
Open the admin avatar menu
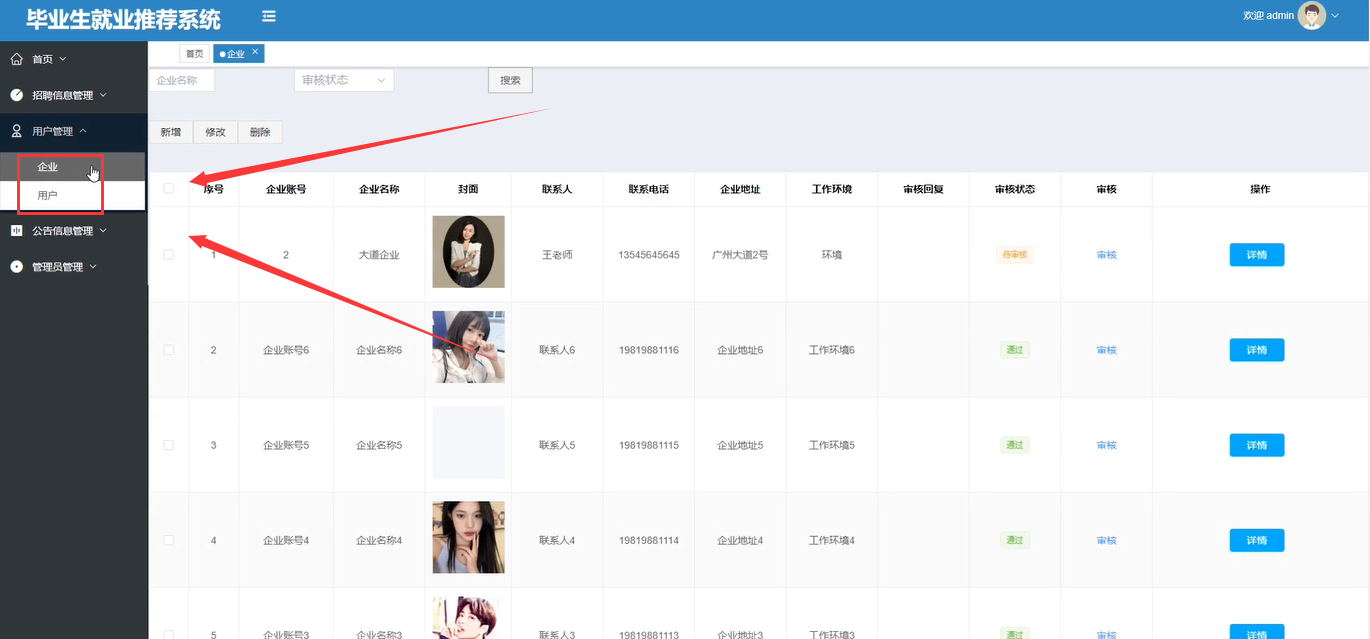pos(1311,15)
